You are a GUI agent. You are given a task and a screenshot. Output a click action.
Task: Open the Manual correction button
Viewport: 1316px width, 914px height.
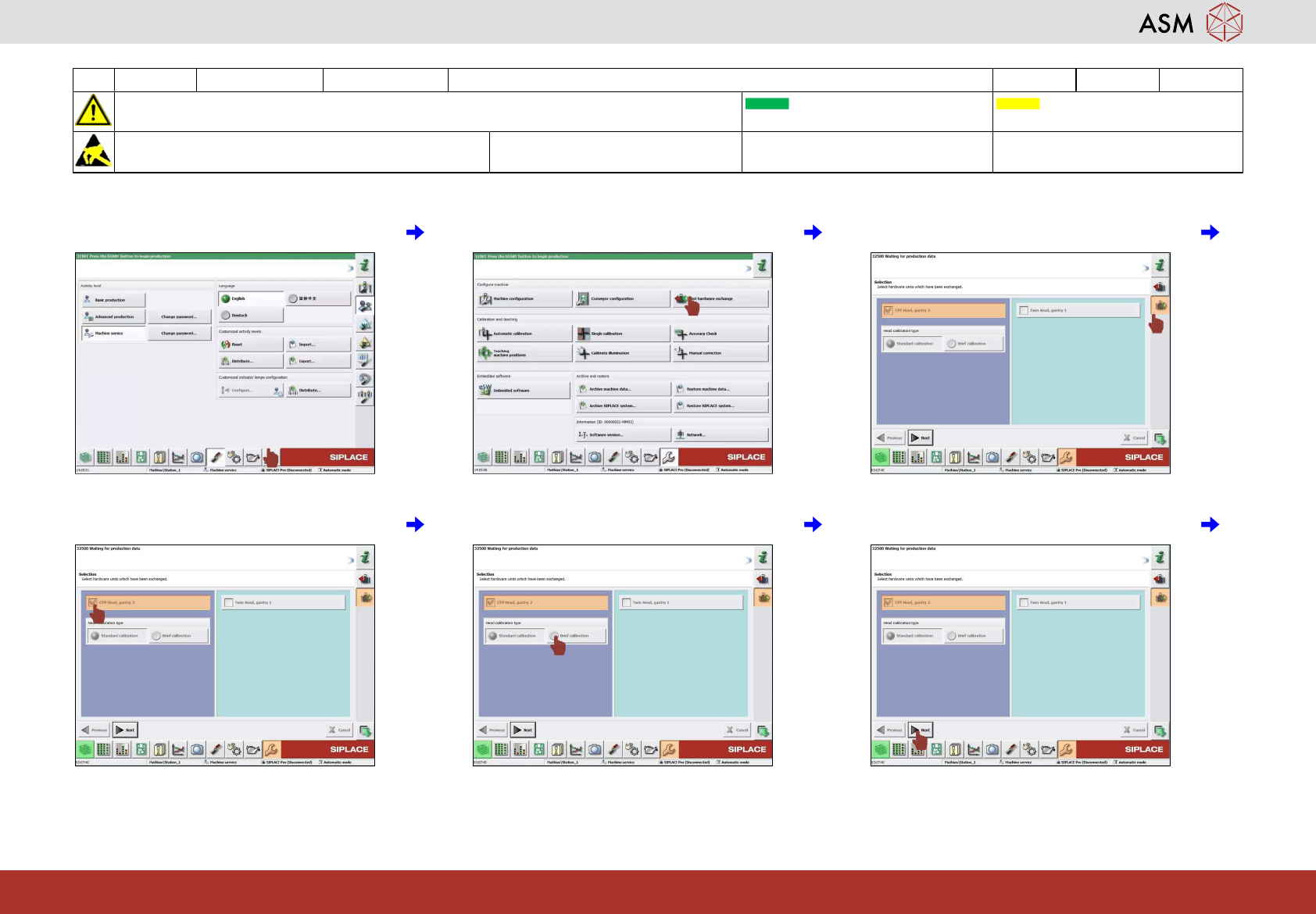tap(721, 353)
